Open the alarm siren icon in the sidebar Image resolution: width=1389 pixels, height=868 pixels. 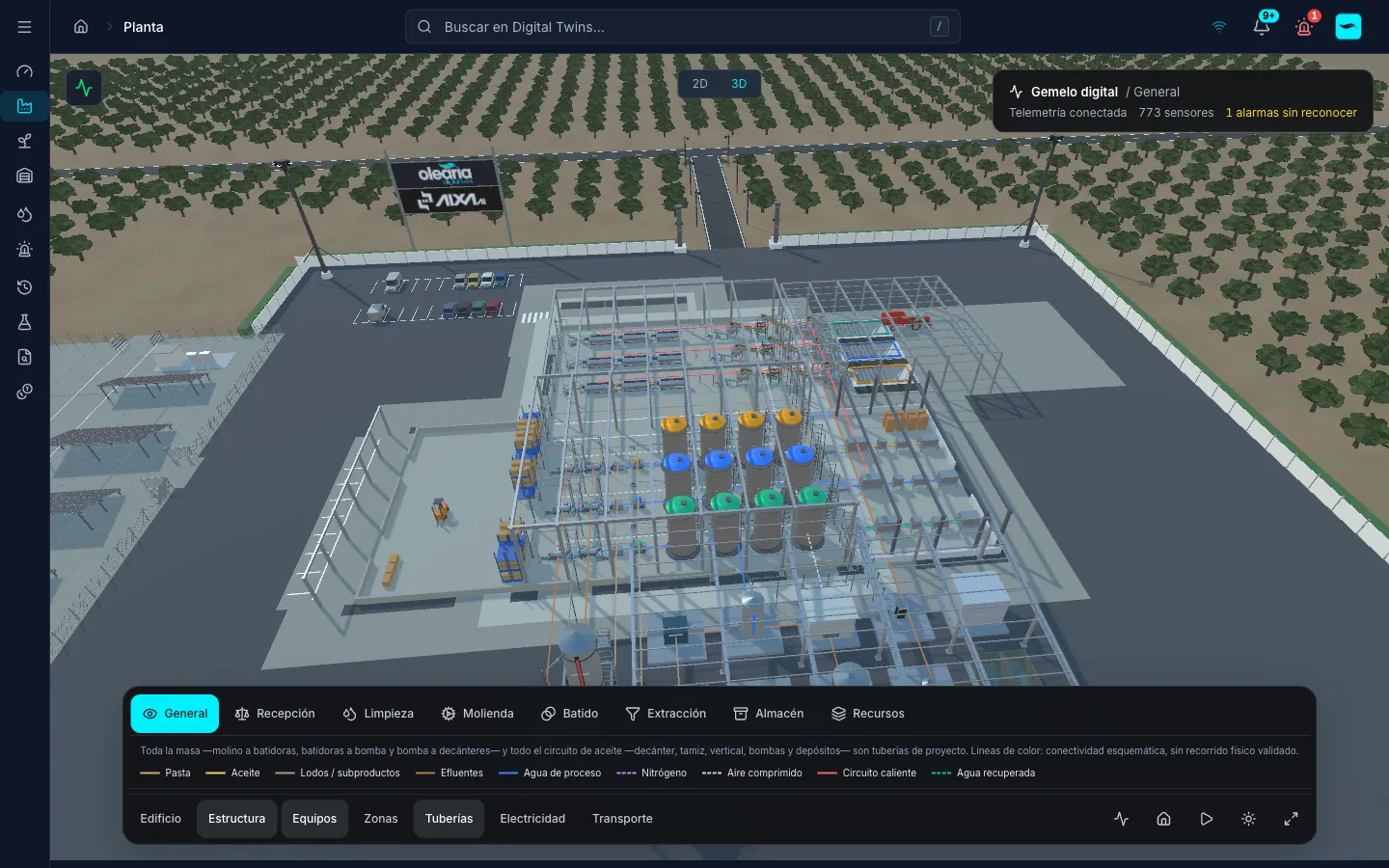point(24,249)
